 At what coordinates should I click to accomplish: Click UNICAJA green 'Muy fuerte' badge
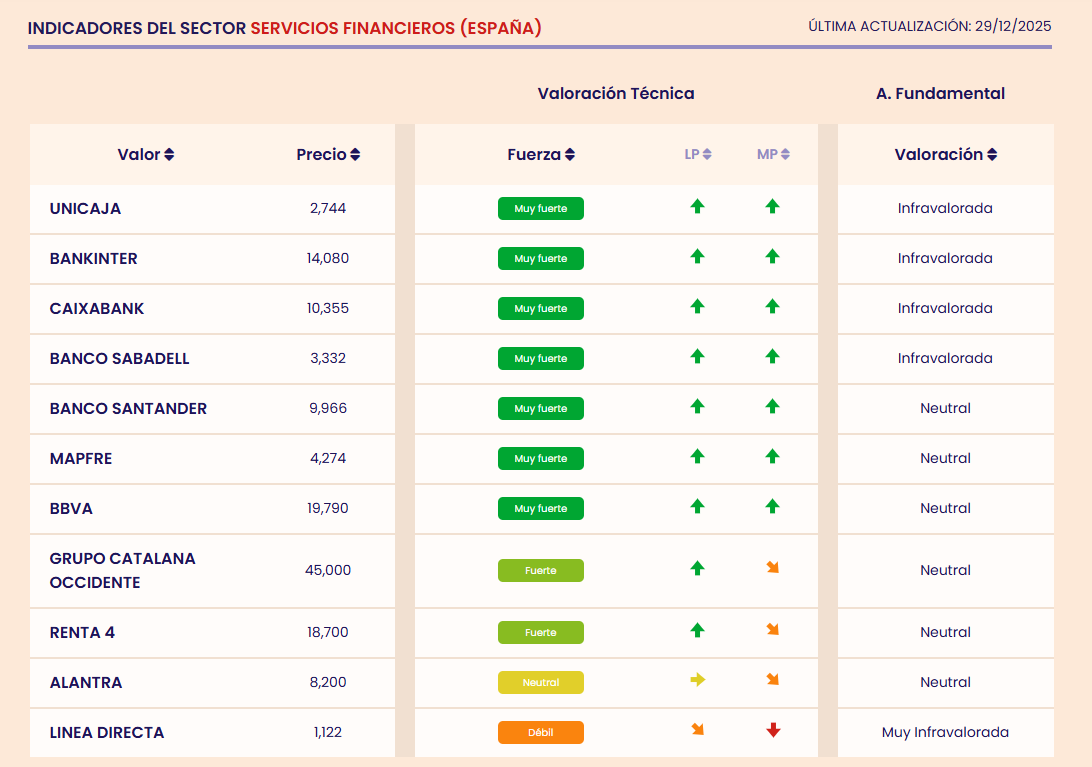tap(541, 209)
